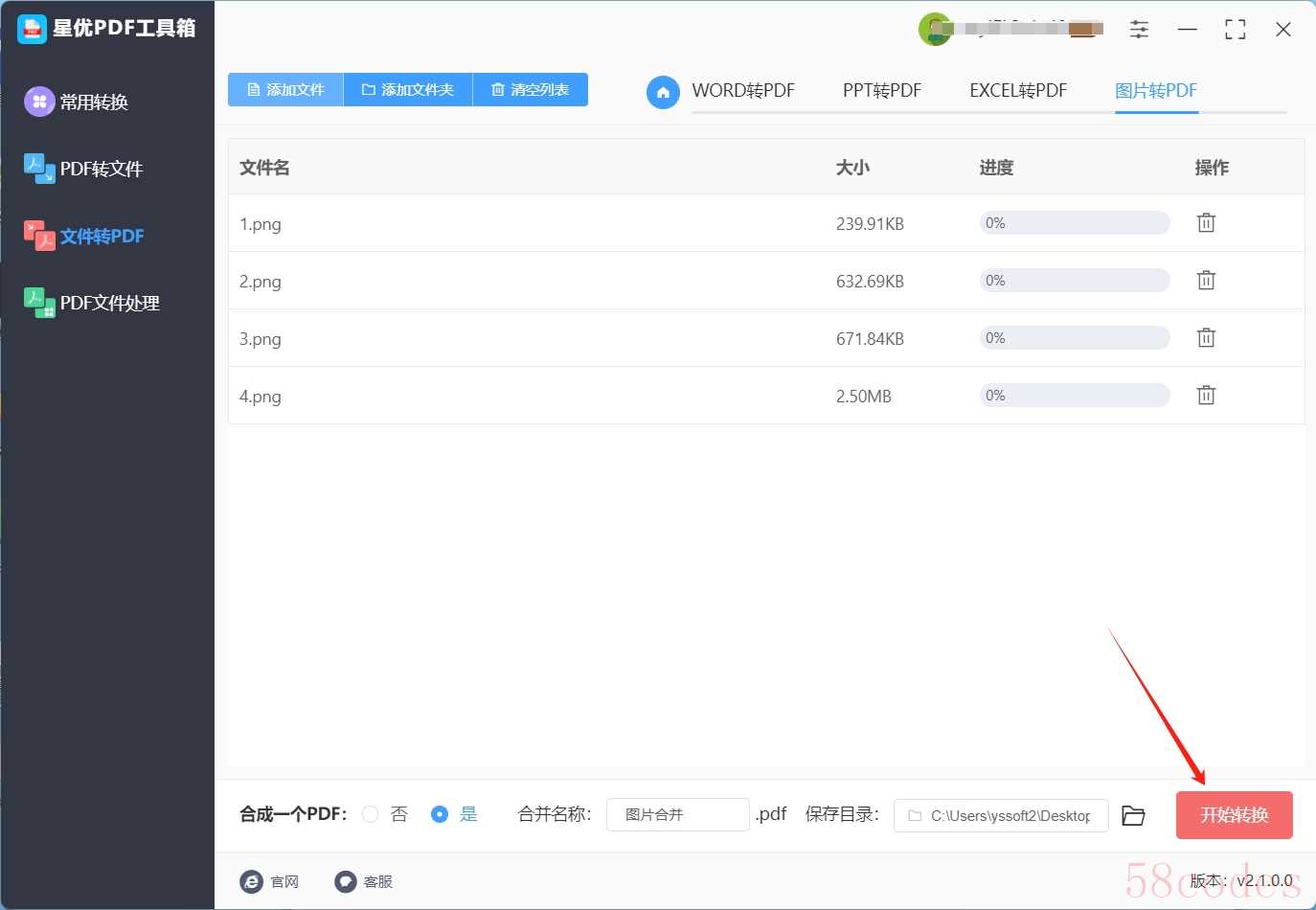
Task: Open the 客服 link
Action: 378,882
